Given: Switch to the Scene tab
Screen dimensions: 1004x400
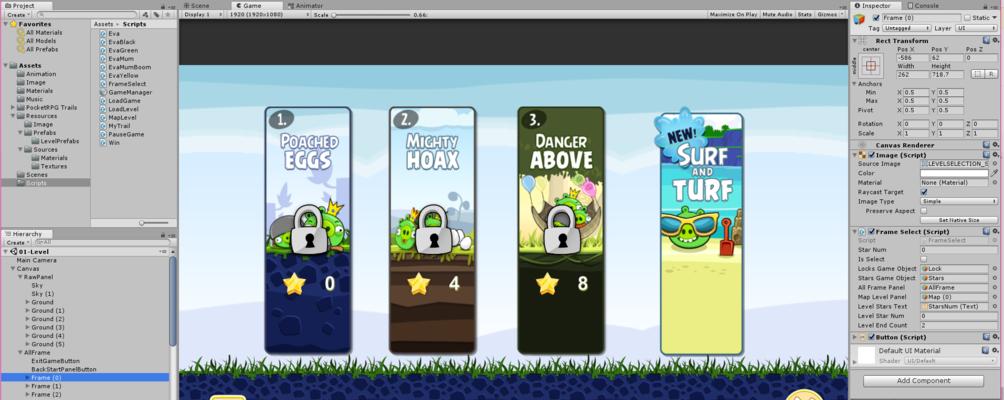Looking at the screenshot, I should [197, 5].
